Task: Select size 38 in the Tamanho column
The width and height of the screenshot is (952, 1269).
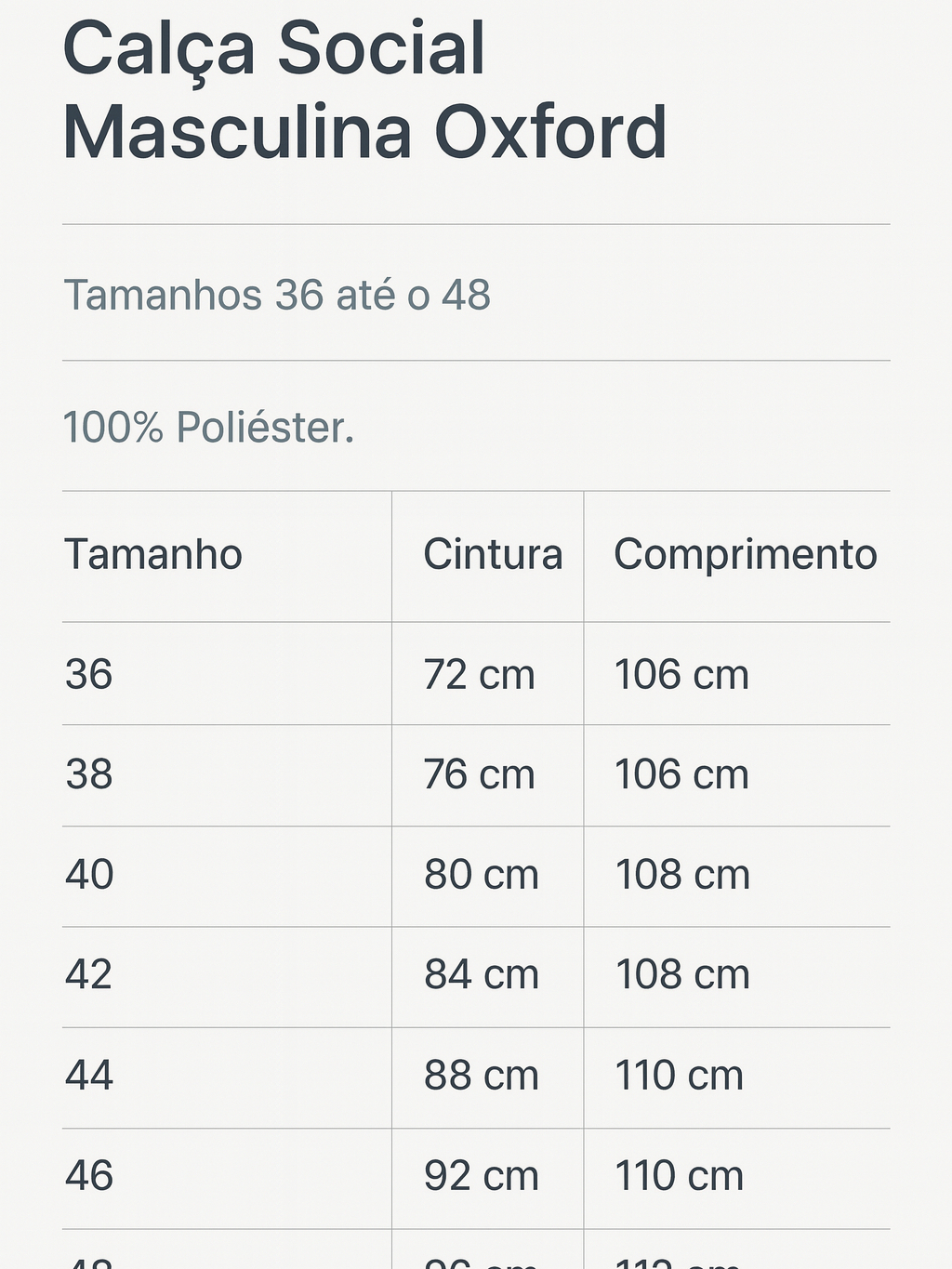Action: pos(89,774)
